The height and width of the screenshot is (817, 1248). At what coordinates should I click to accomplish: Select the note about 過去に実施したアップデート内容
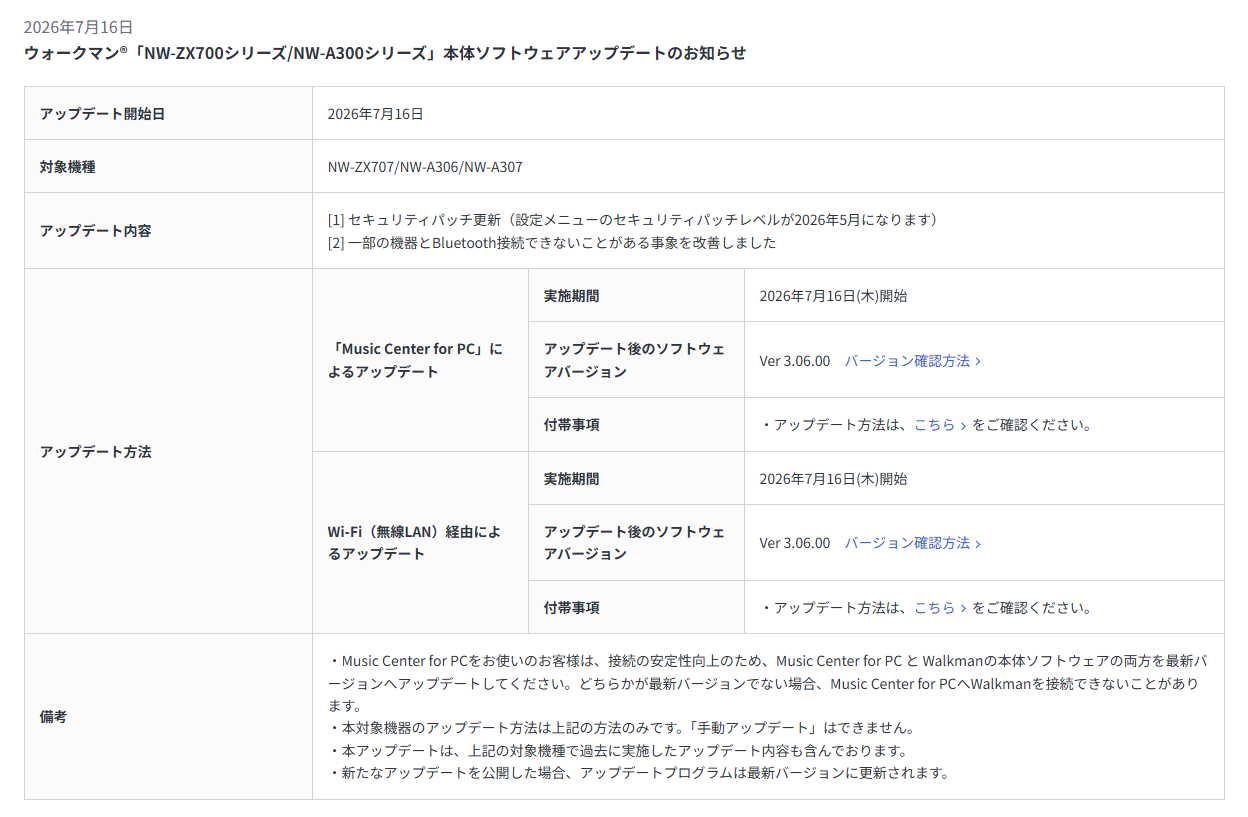click(x=617, y=751)
